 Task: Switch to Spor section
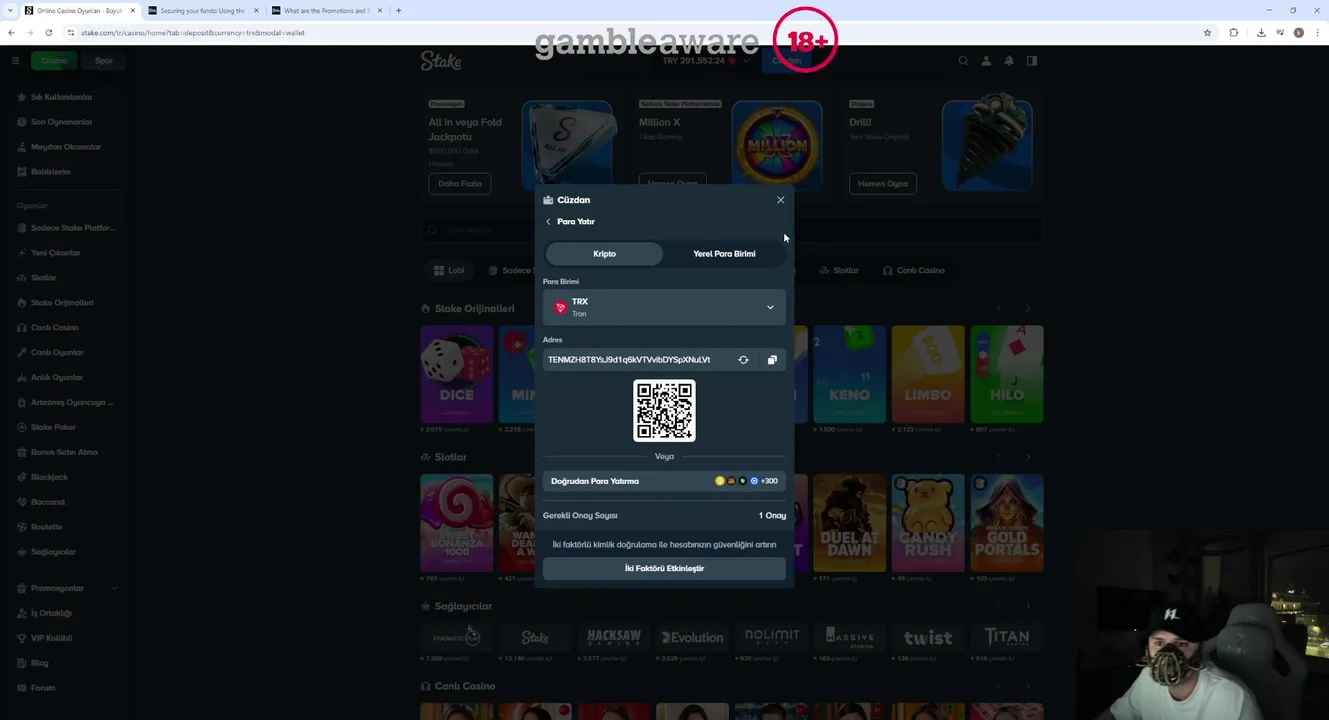click(103, 61)
